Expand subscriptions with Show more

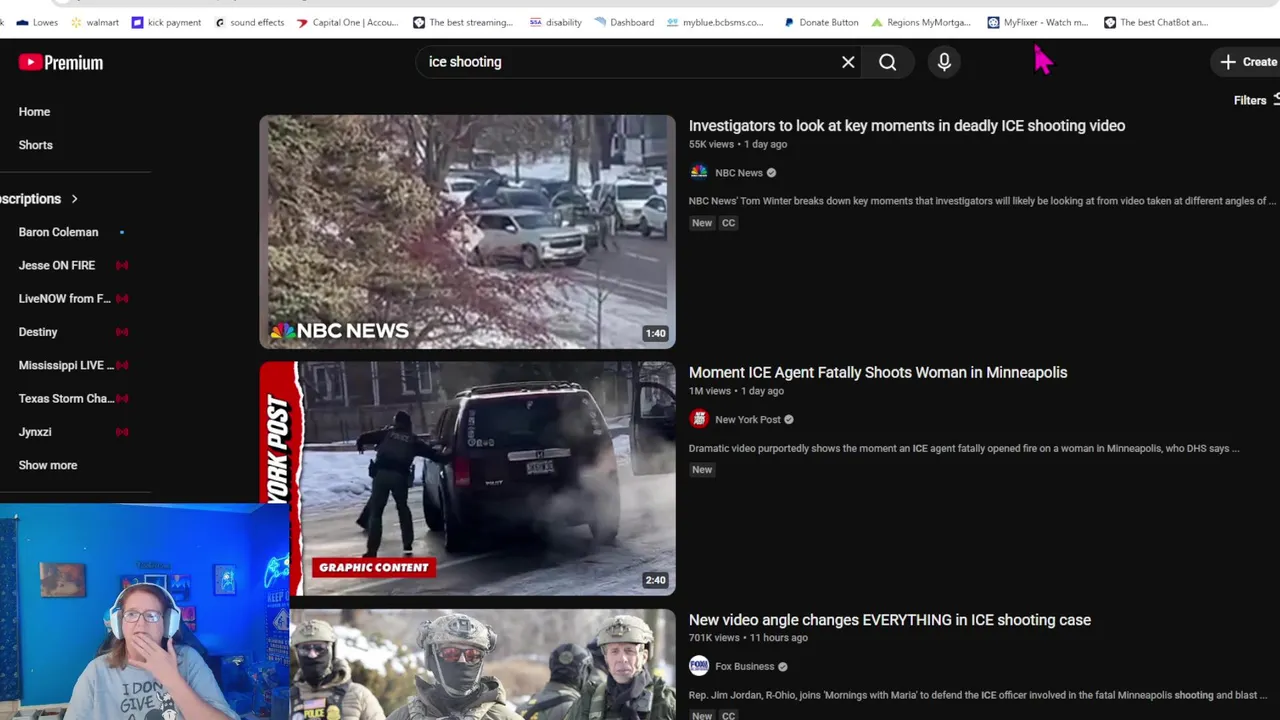pos(47,465)
